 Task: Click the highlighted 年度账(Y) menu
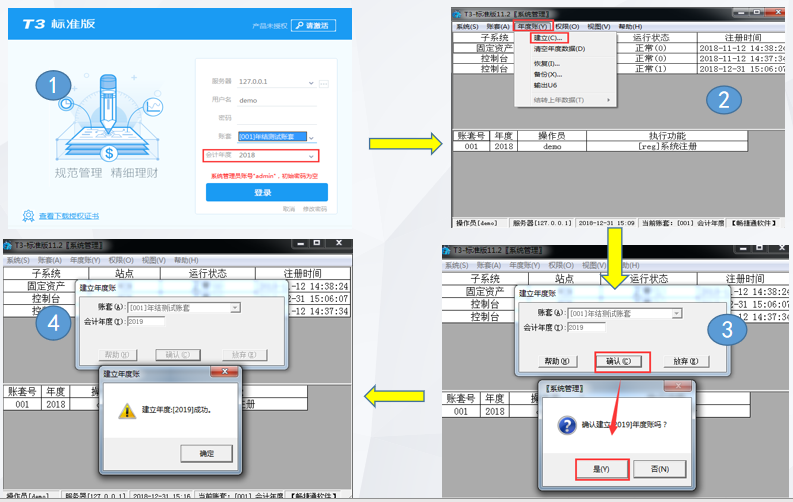533,26
